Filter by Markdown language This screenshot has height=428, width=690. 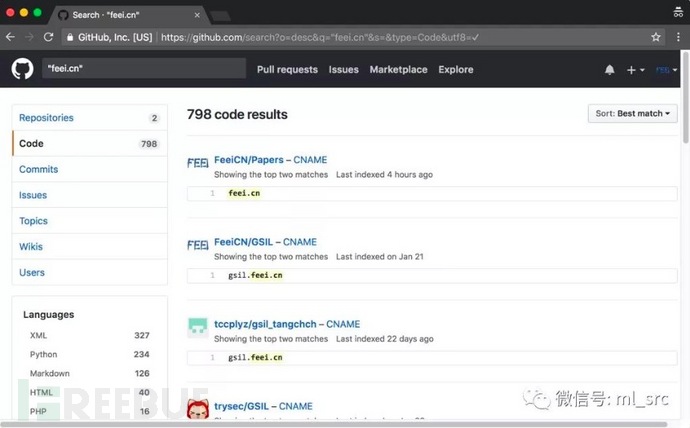point(90,373)
